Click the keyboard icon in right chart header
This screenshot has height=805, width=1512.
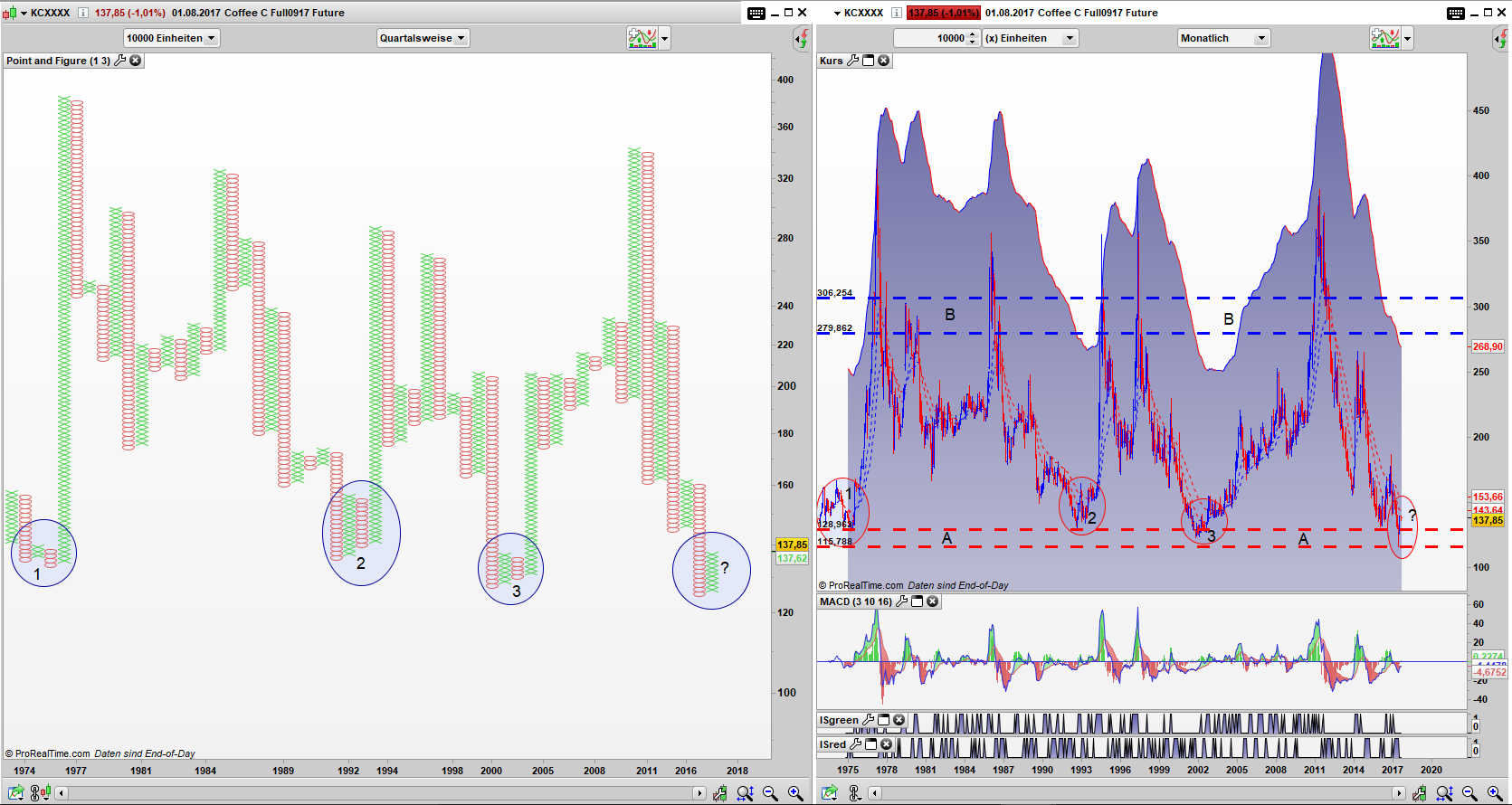tap(1455, 13)
